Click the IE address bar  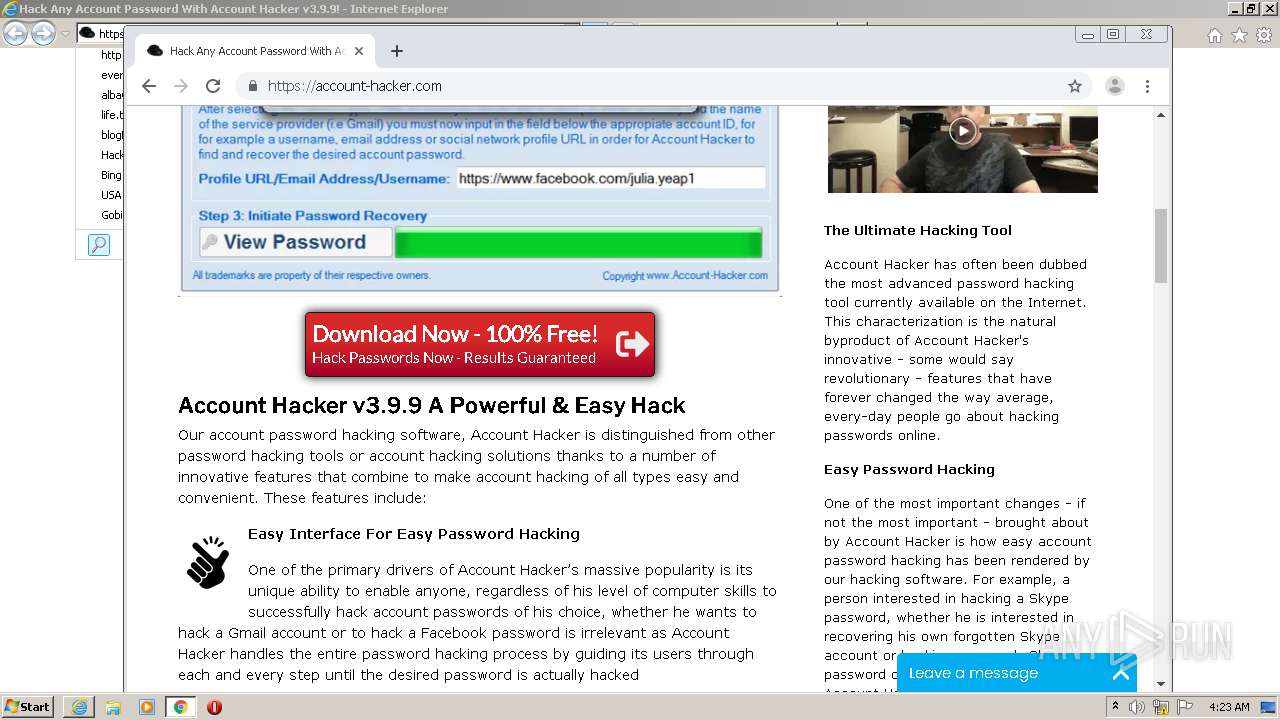tap(100, 34)
